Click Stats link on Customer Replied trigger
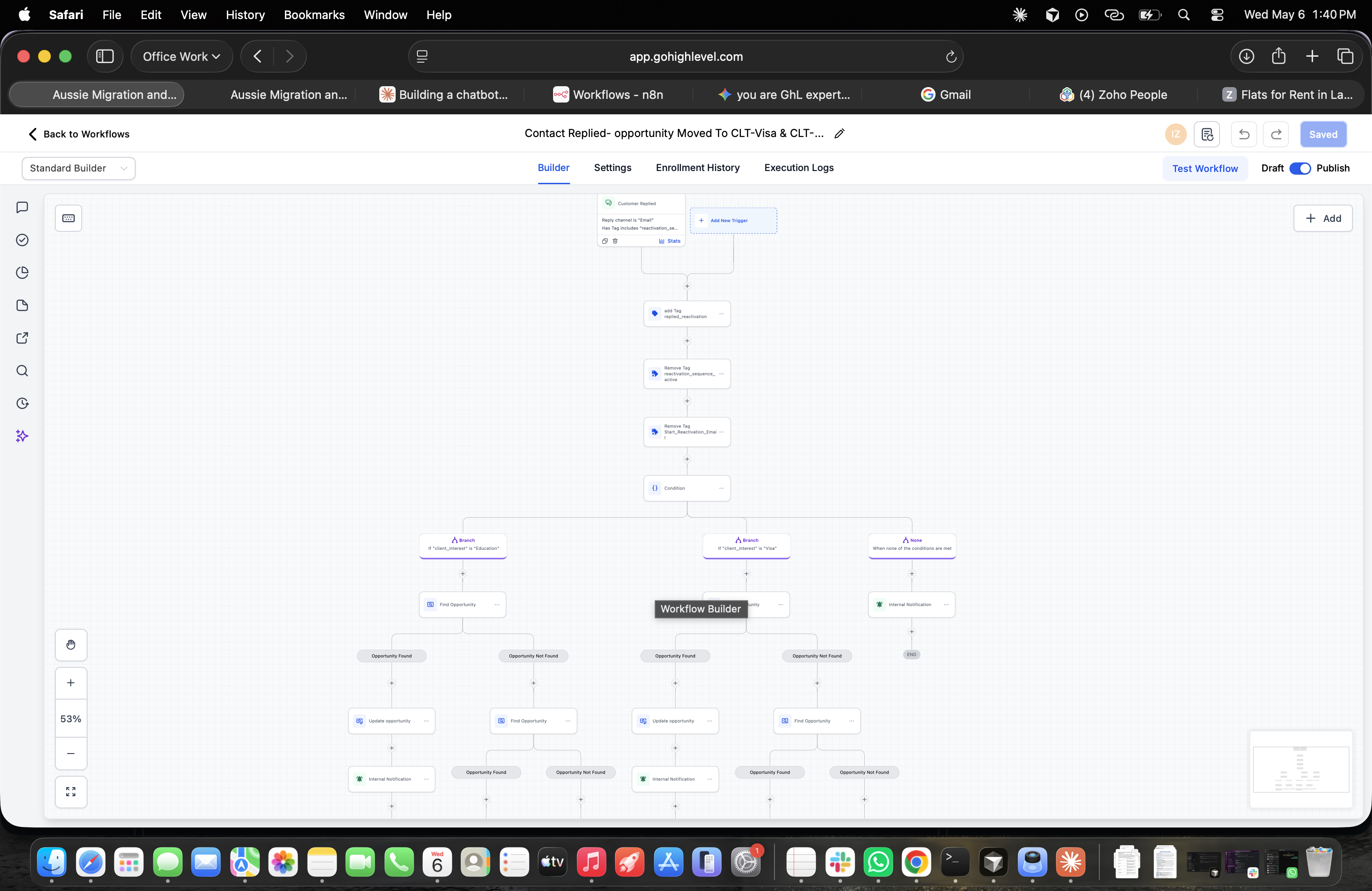 pos(670,241)
